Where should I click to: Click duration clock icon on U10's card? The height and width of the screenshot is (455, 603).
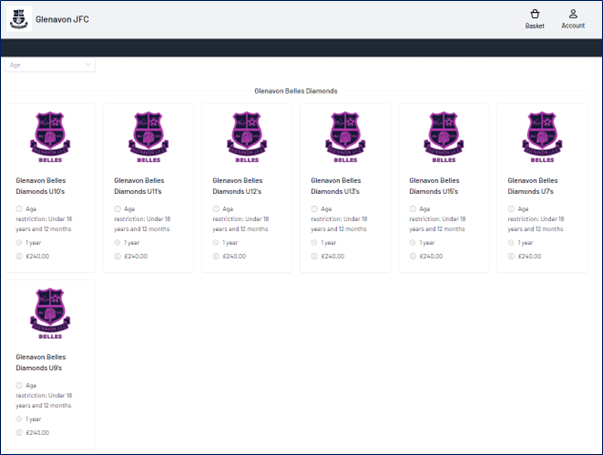[19, 243]
